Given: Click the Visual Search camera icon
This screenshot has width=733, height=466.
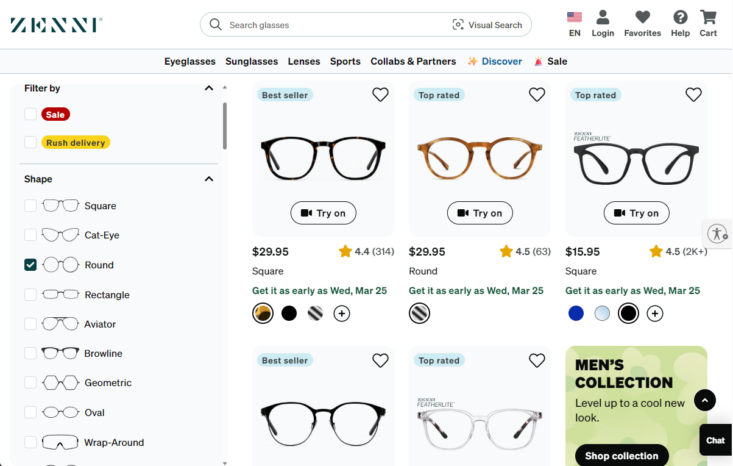Looking at the screenshot, I should pos(458,25).
